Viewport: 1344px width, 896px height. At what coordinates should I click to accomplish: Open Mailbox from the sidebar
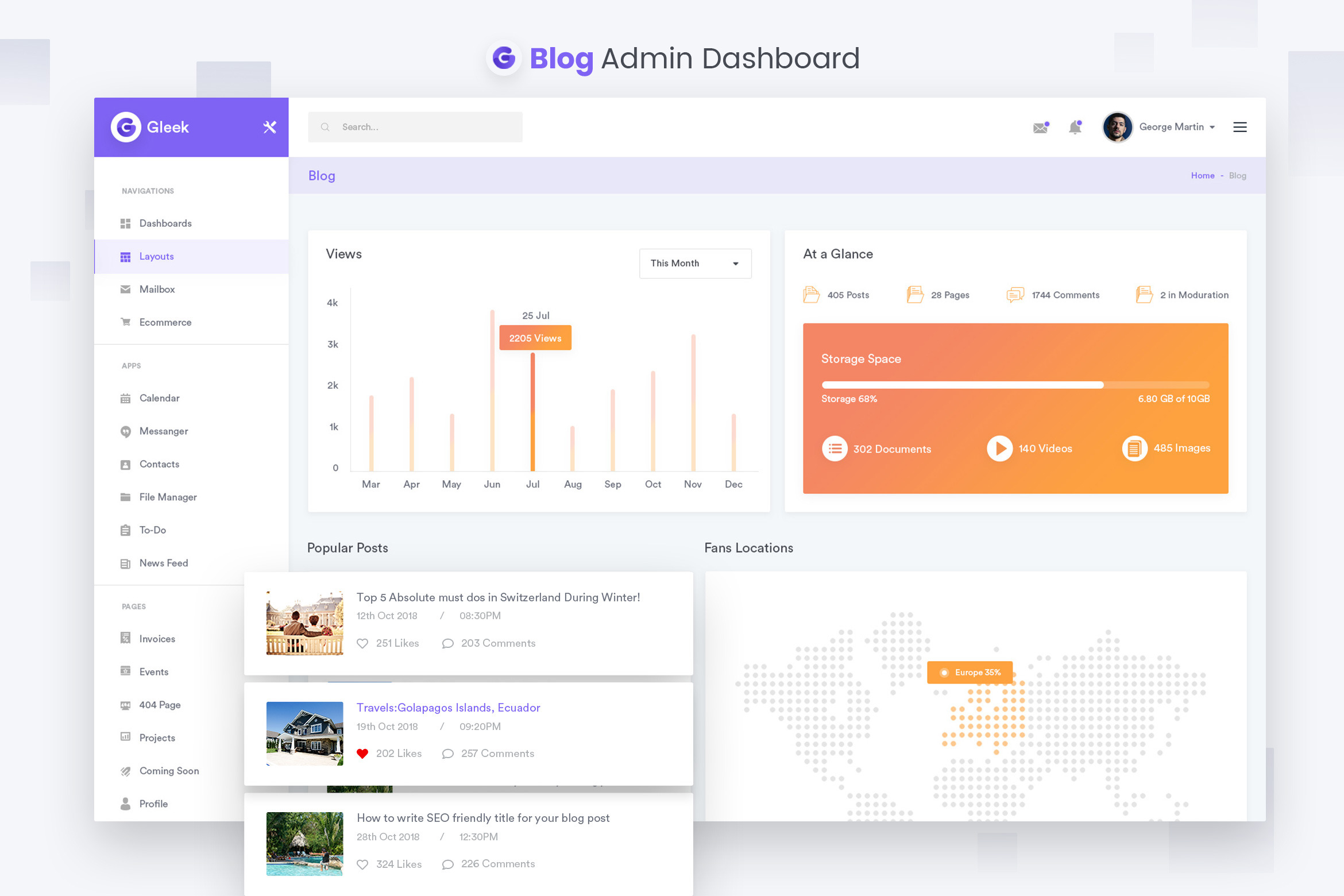click(x=157, y=289)
